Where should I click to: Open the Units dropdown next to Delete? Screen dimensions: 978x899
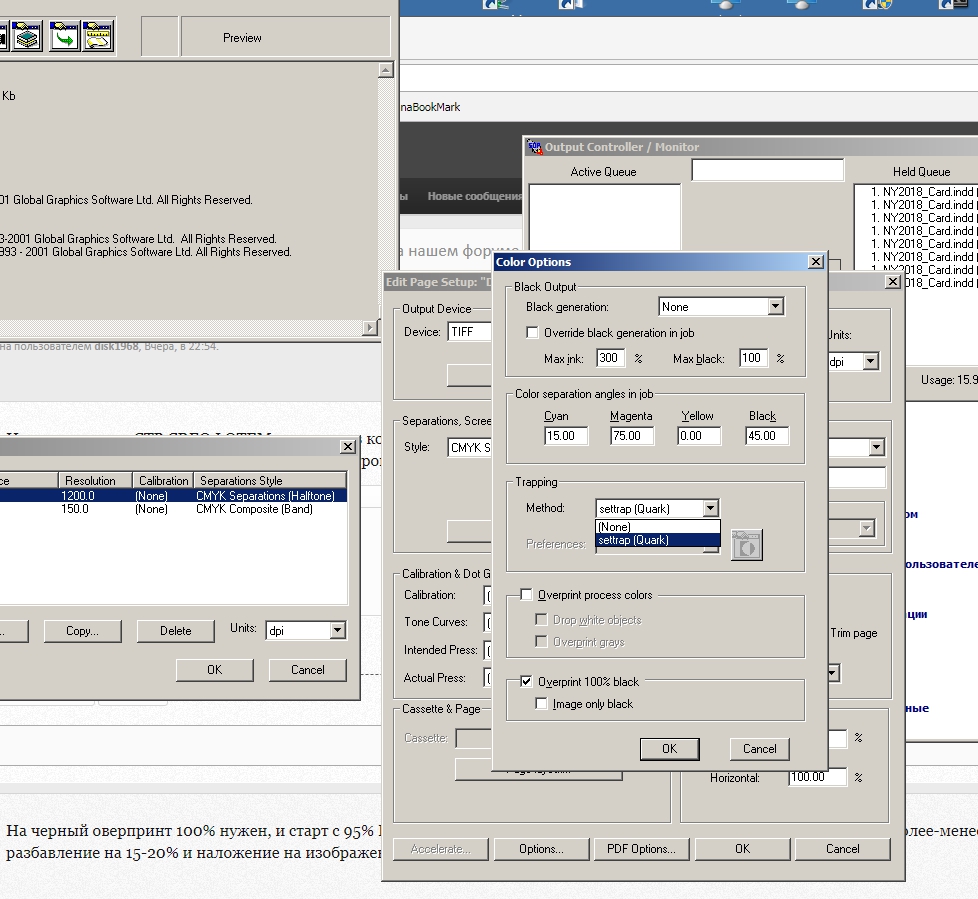pos(337,631)
